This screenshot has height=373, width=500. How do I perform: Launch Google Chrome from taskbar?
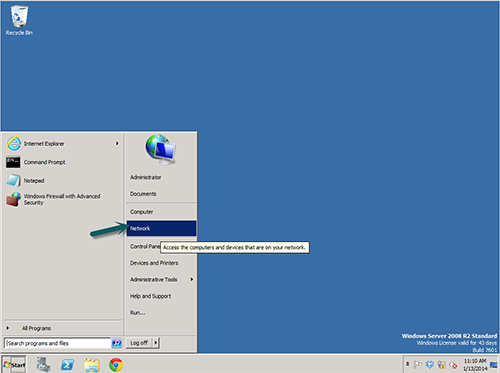[116, 365]
